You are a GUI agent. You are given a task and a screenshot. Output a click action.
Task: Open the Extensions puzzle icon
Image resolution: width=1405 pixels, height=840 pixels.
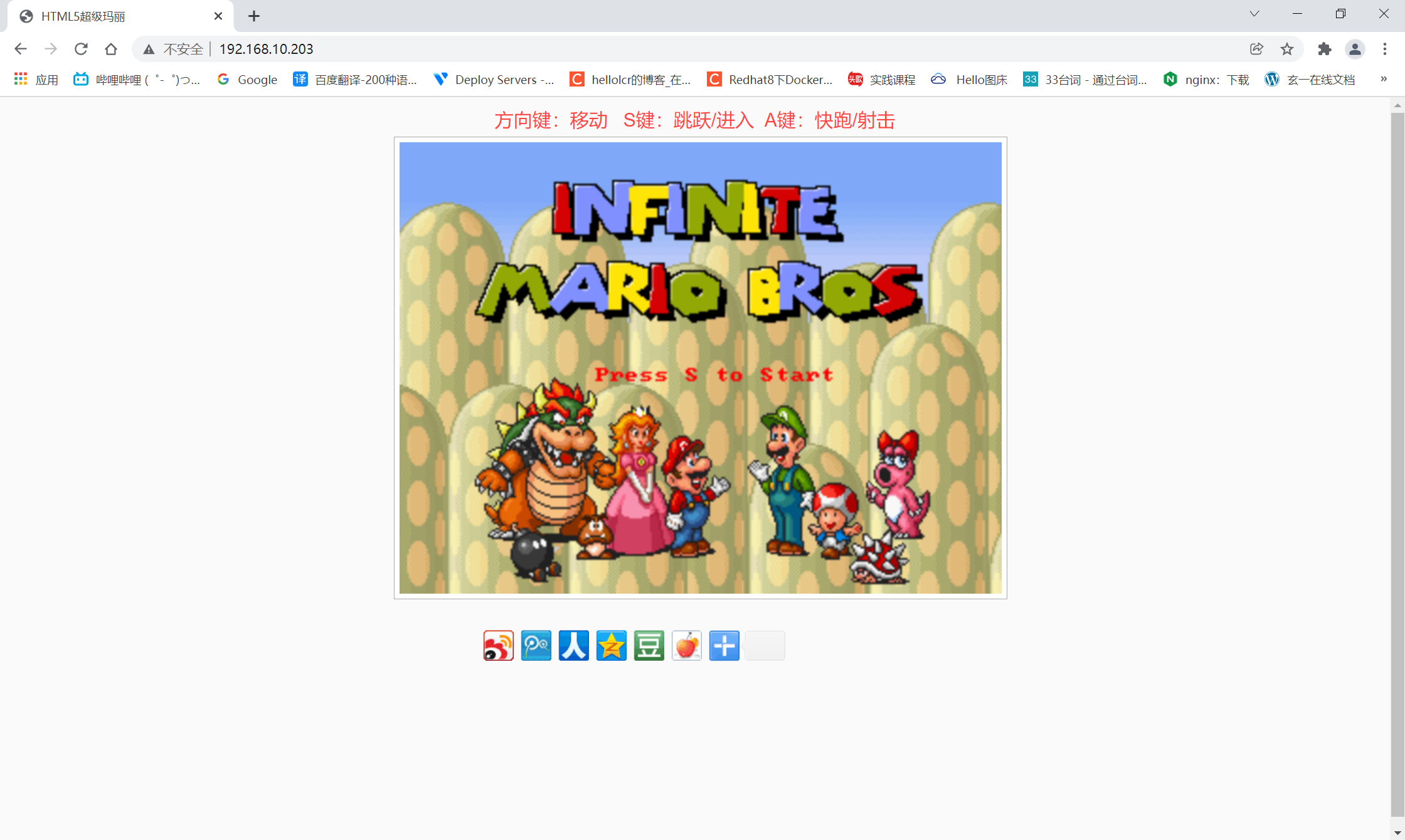click(x=1324, y=49)
